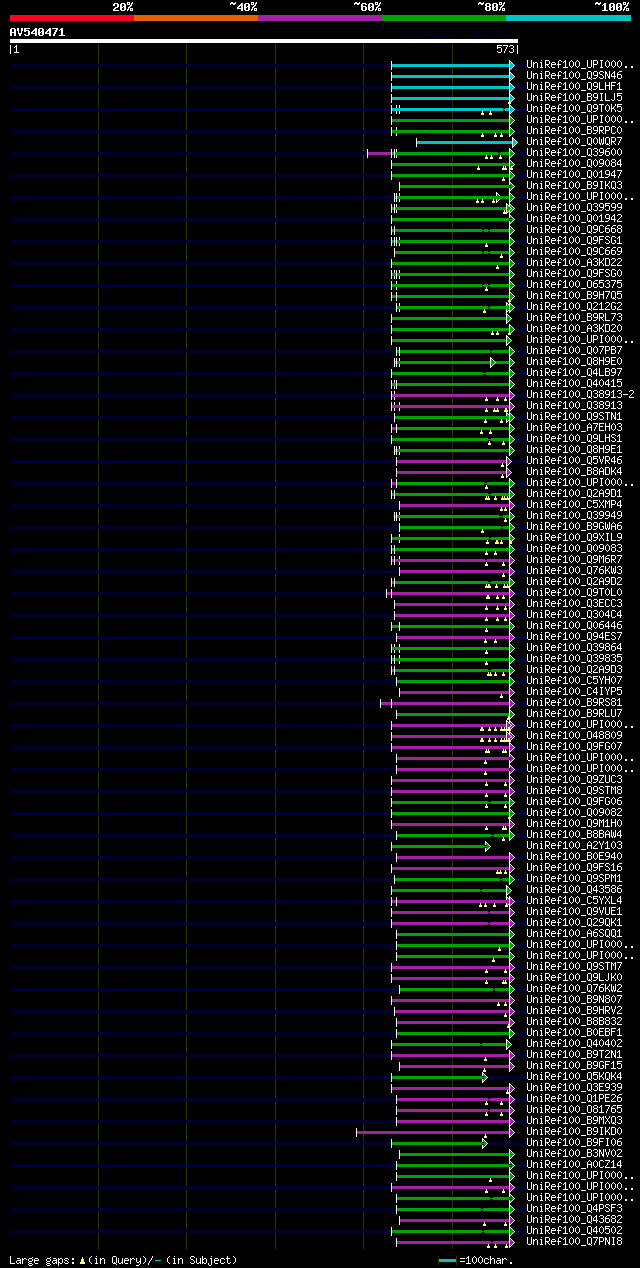Select the UniRef100_Q76KW3 label

(574, 570)
